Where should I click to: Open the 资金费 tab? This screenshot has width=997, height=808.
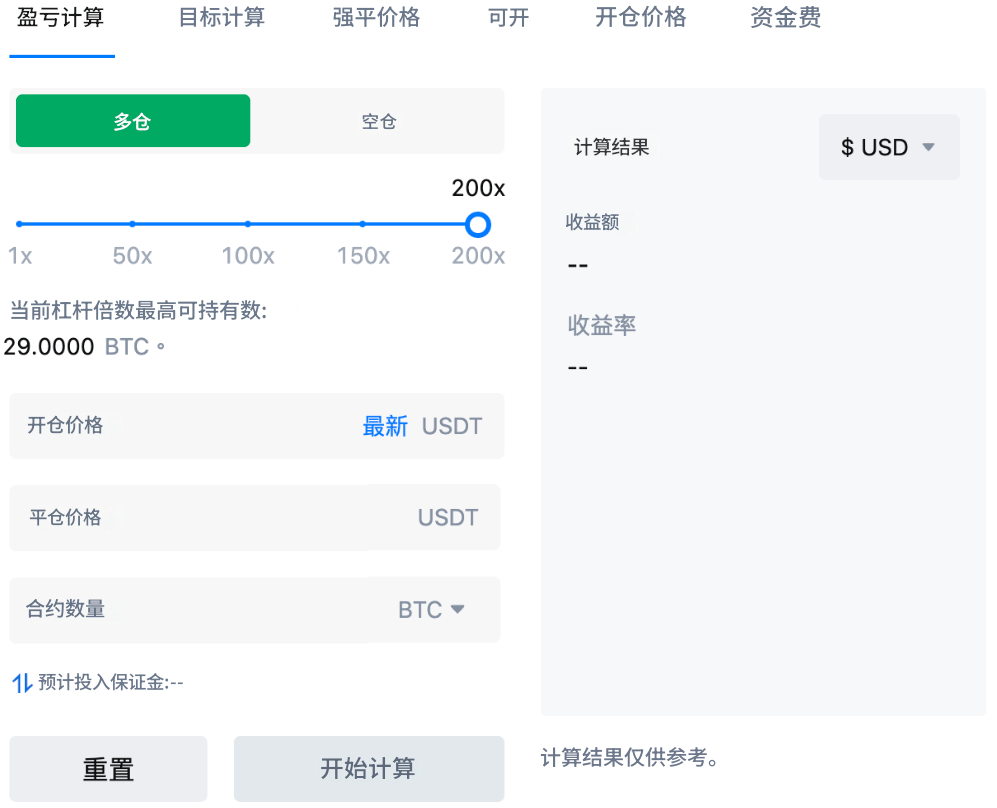[x=785, y=18]
